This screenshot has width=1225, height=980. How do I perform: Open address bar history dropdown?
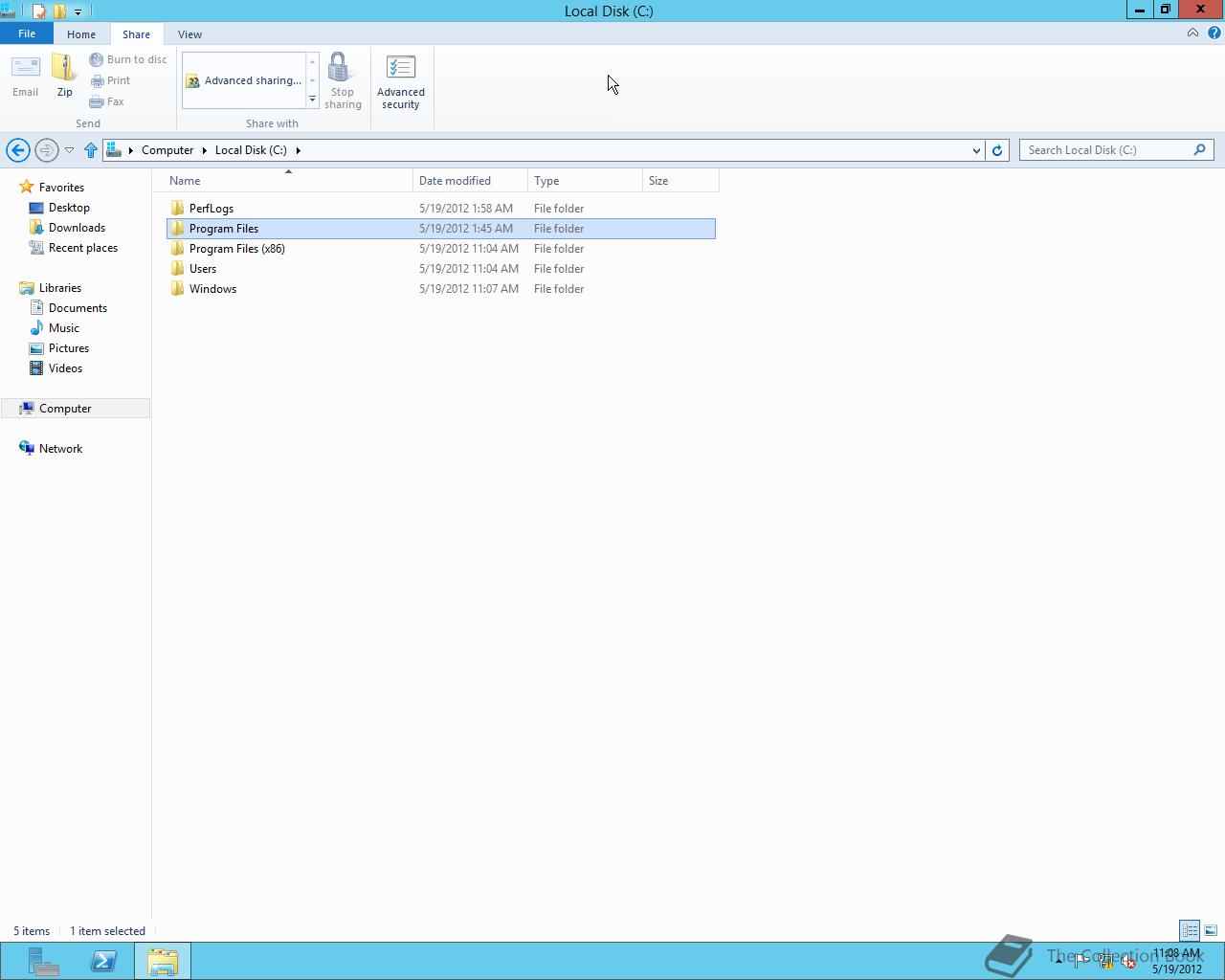pyautogui.click(x=976, y=150)
